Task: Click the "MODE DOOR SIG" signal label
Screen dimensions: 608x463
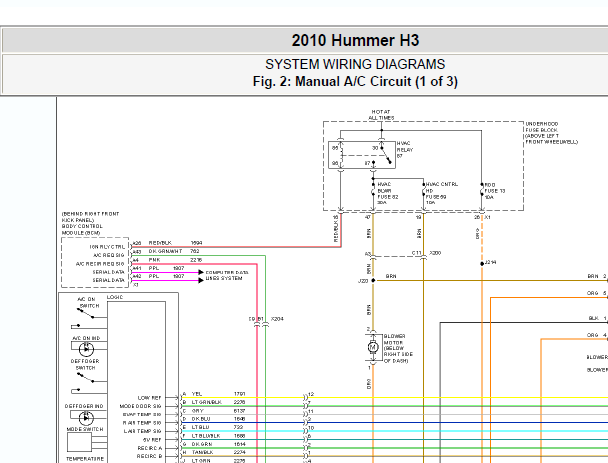Action: click(140, 406)
